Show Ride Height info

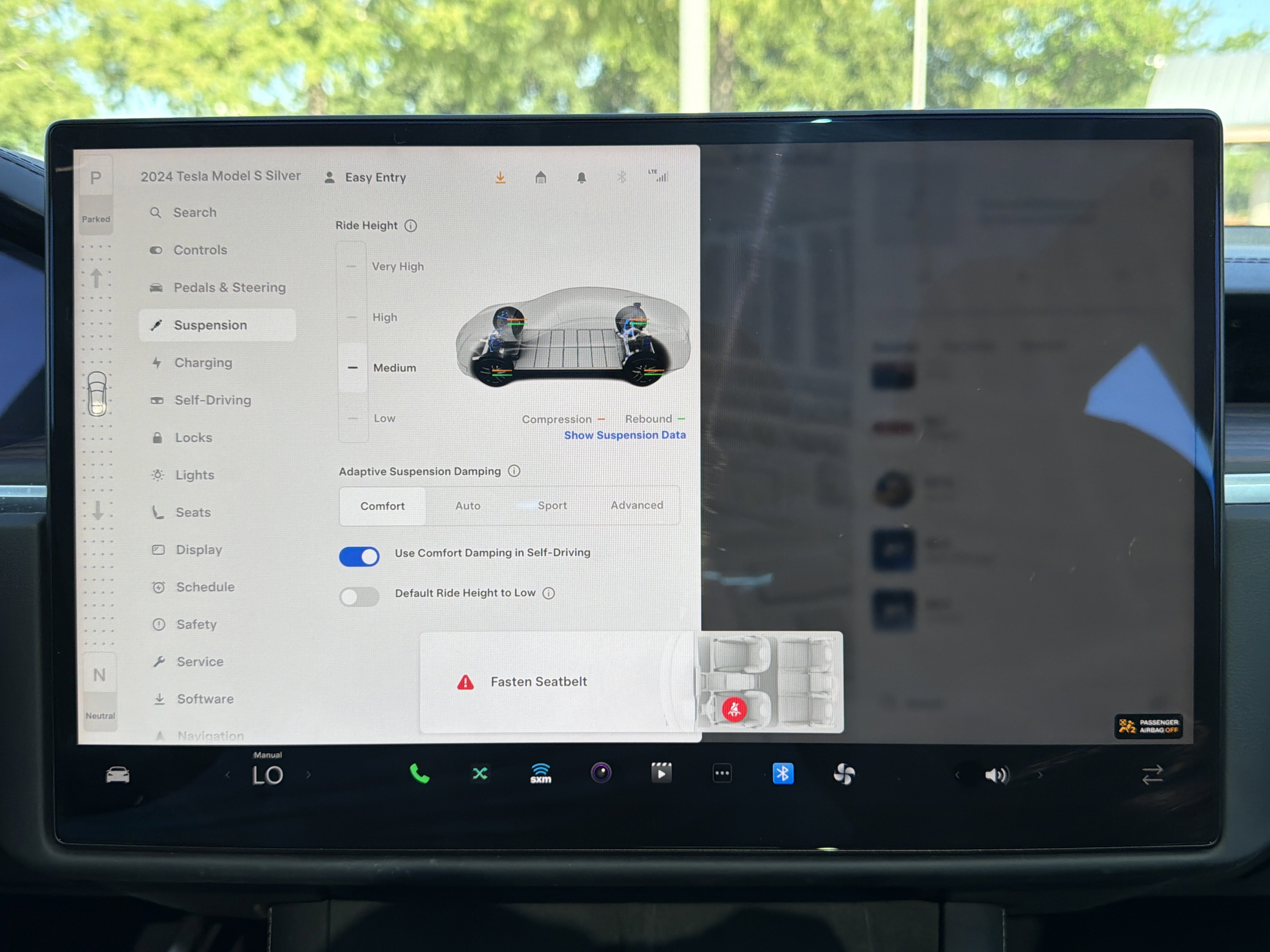coord(410,225)
